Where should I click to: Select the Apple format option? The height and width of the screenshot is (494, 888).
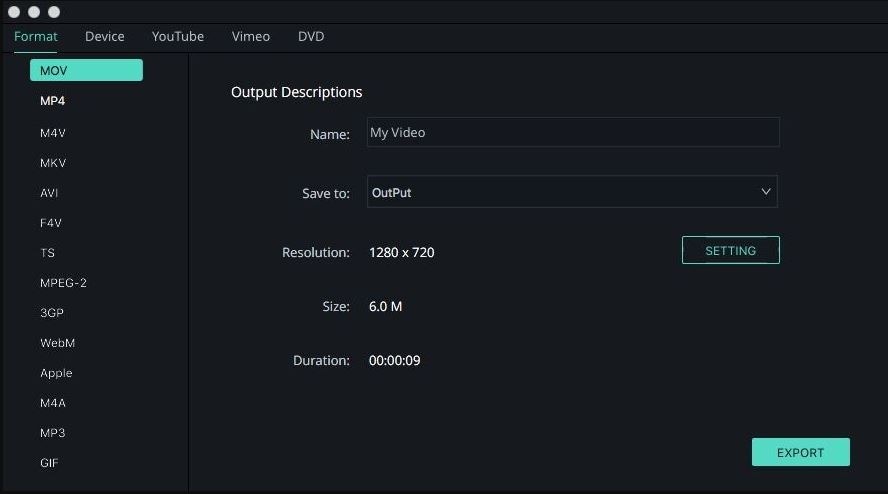pos(56,373)
